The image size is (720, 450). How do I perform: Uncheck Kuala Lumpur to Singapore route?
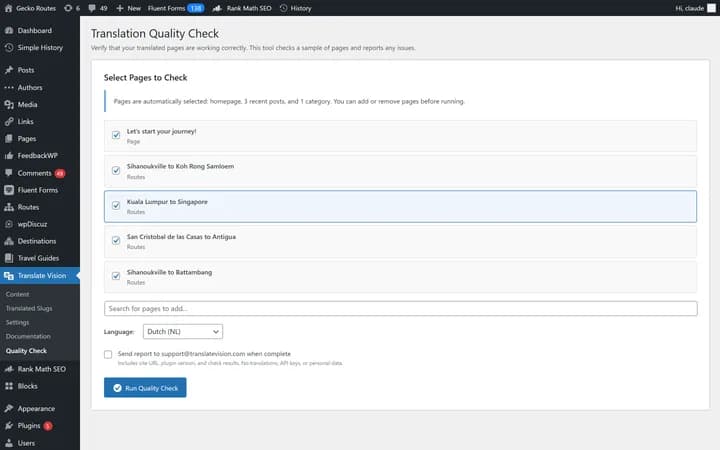(x=116, y=205)
